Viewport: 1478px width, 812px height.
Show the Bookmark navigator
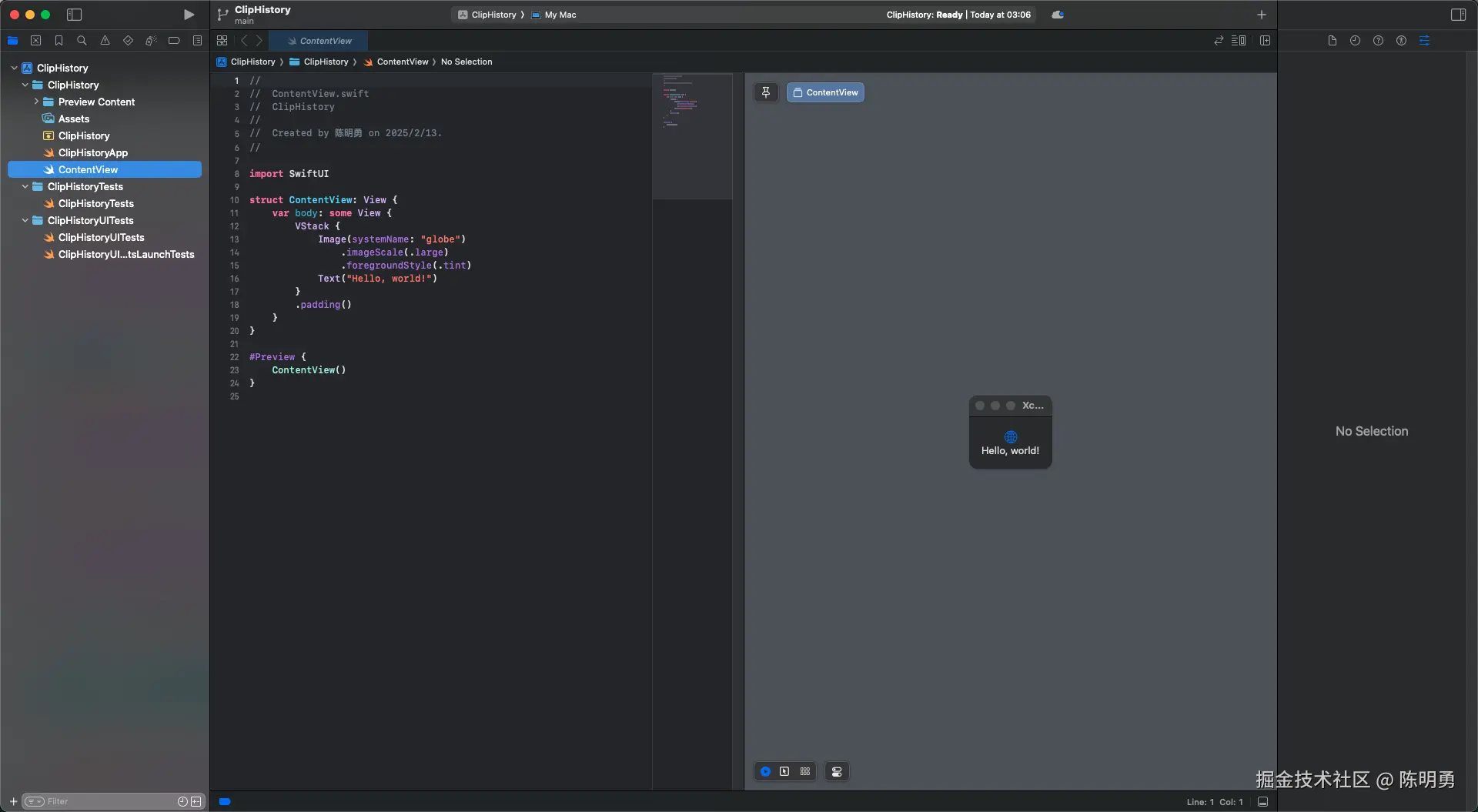[59, 41]
